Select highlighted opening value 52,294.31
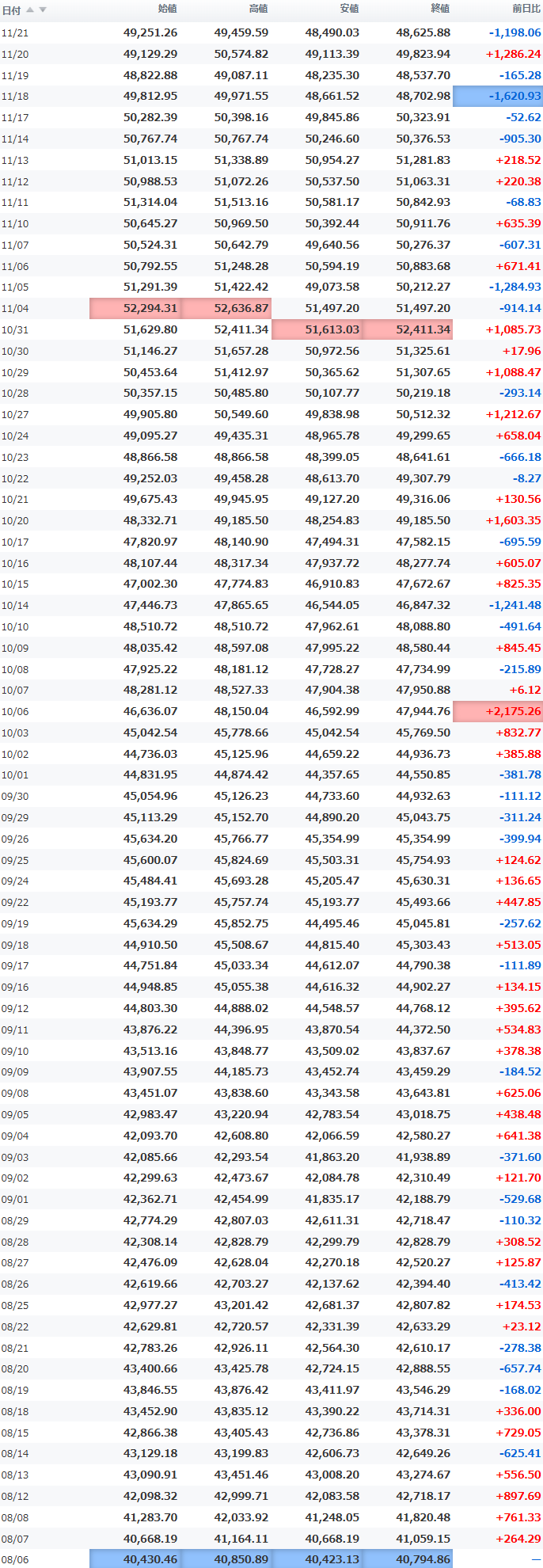 pyautogui.click(x=135, y=308)
